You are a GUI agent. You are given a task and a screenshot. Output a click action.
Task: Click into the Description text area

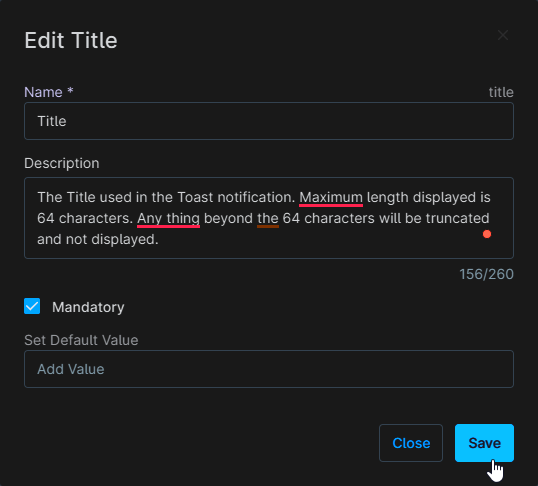tap(269, 218)
